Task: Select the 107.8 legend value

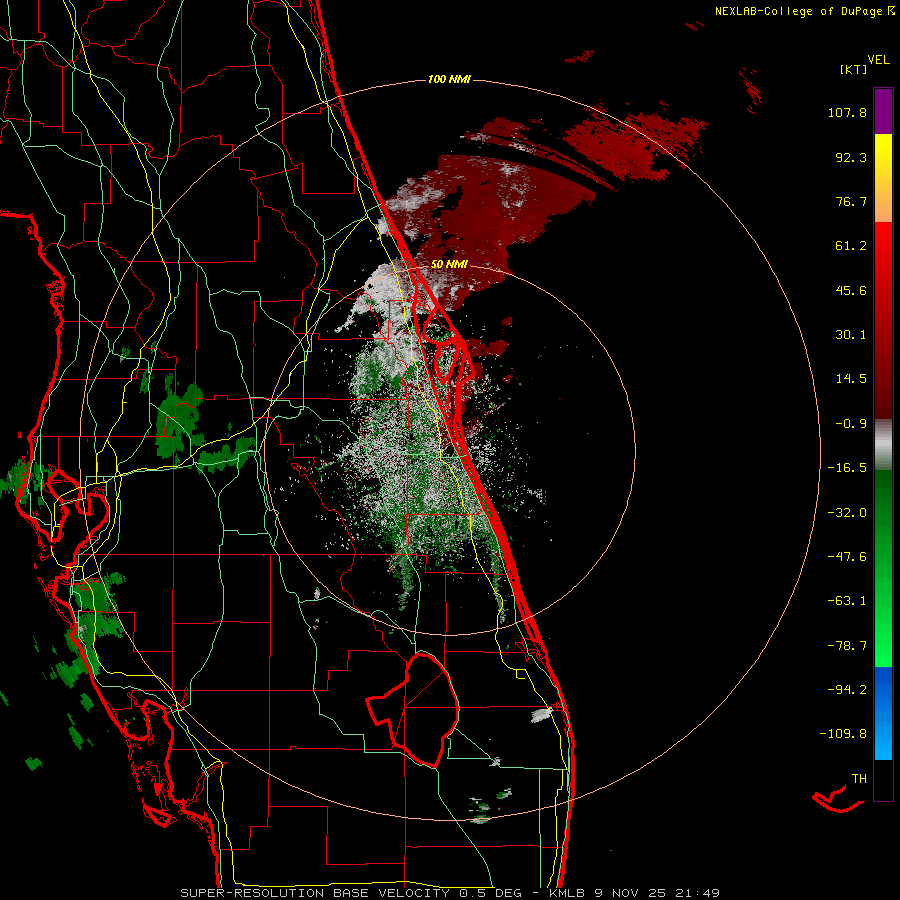Action: click(847, 112)
